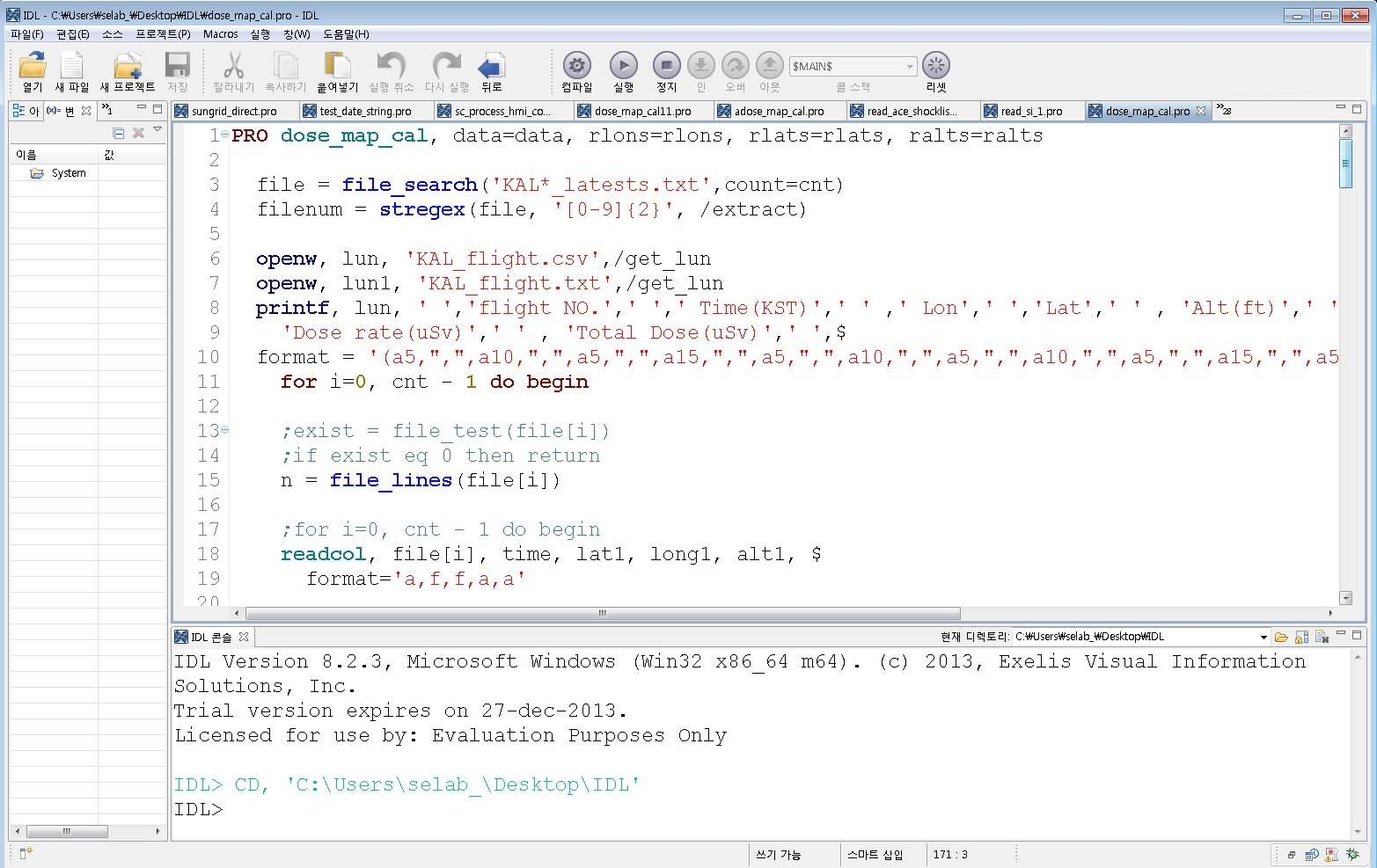Collapse all in variables view
The width and height of the screenshot is (1377, 868).
pos(119,133)
